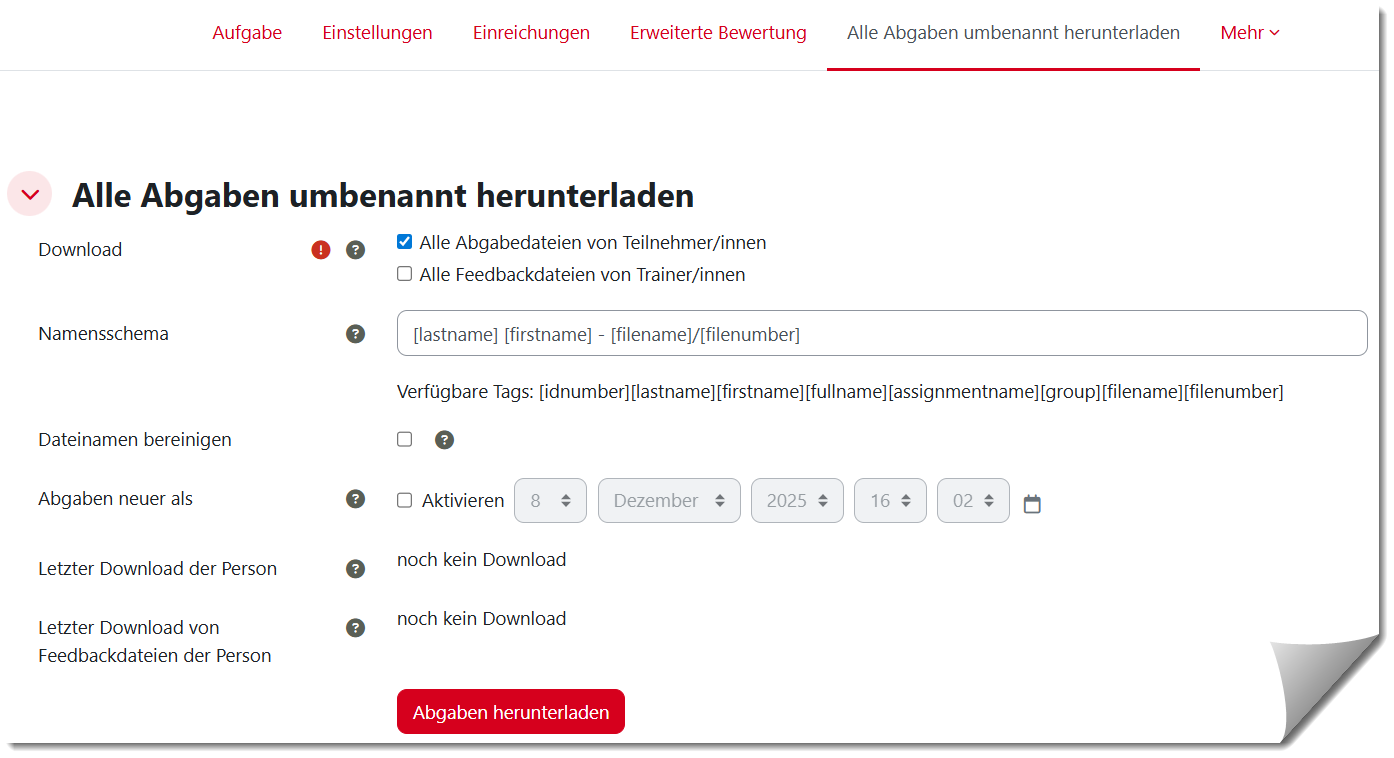Tick the Dateinamen bereinigen checkbox
Screen dimensions: 1394x758
click(x=405, y=439)
